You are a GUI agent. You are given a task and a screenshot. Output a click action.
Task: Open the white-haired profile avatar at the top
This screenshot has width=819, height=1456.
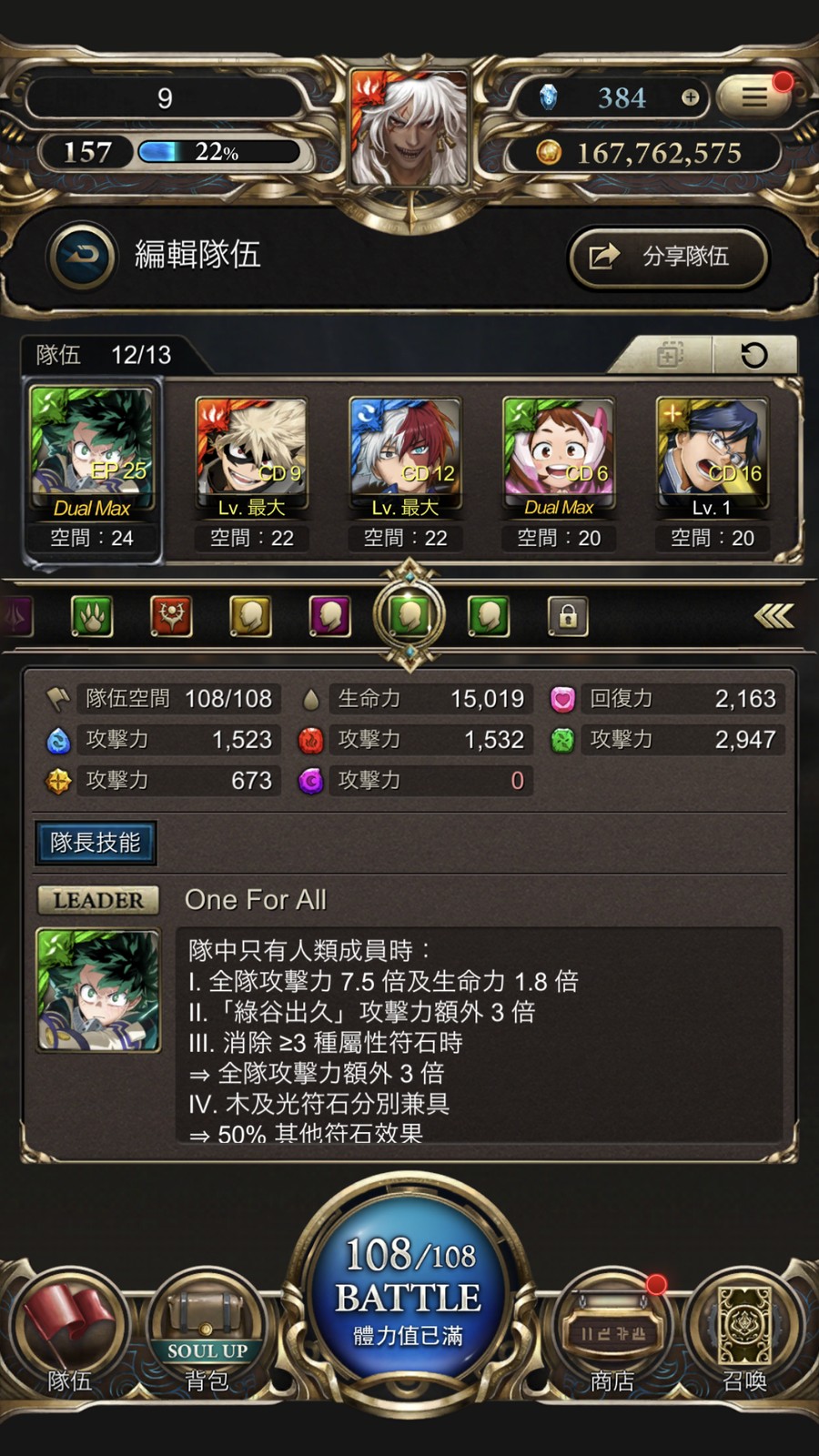(409, 127)
